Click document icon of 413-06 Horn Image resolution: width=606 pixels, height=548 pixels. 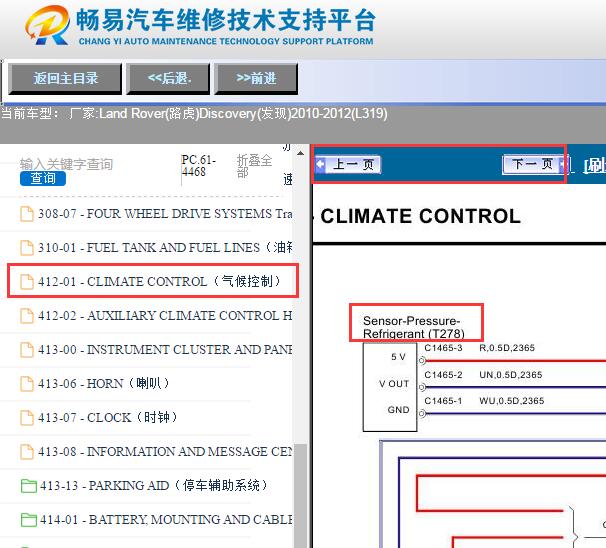click(27, 384)
